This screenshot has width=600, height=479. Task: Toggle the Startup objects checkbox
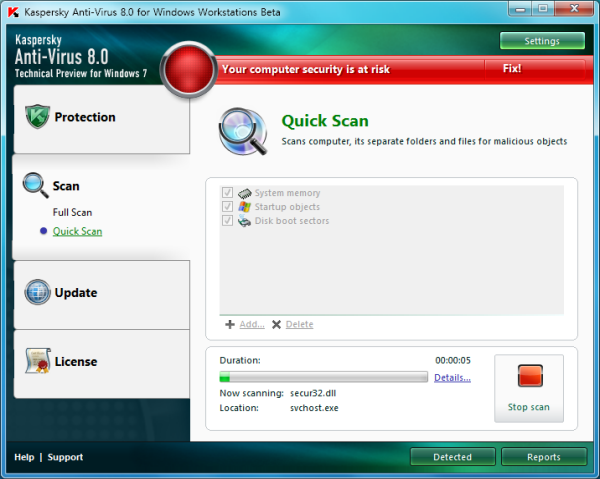click(227, 207)
